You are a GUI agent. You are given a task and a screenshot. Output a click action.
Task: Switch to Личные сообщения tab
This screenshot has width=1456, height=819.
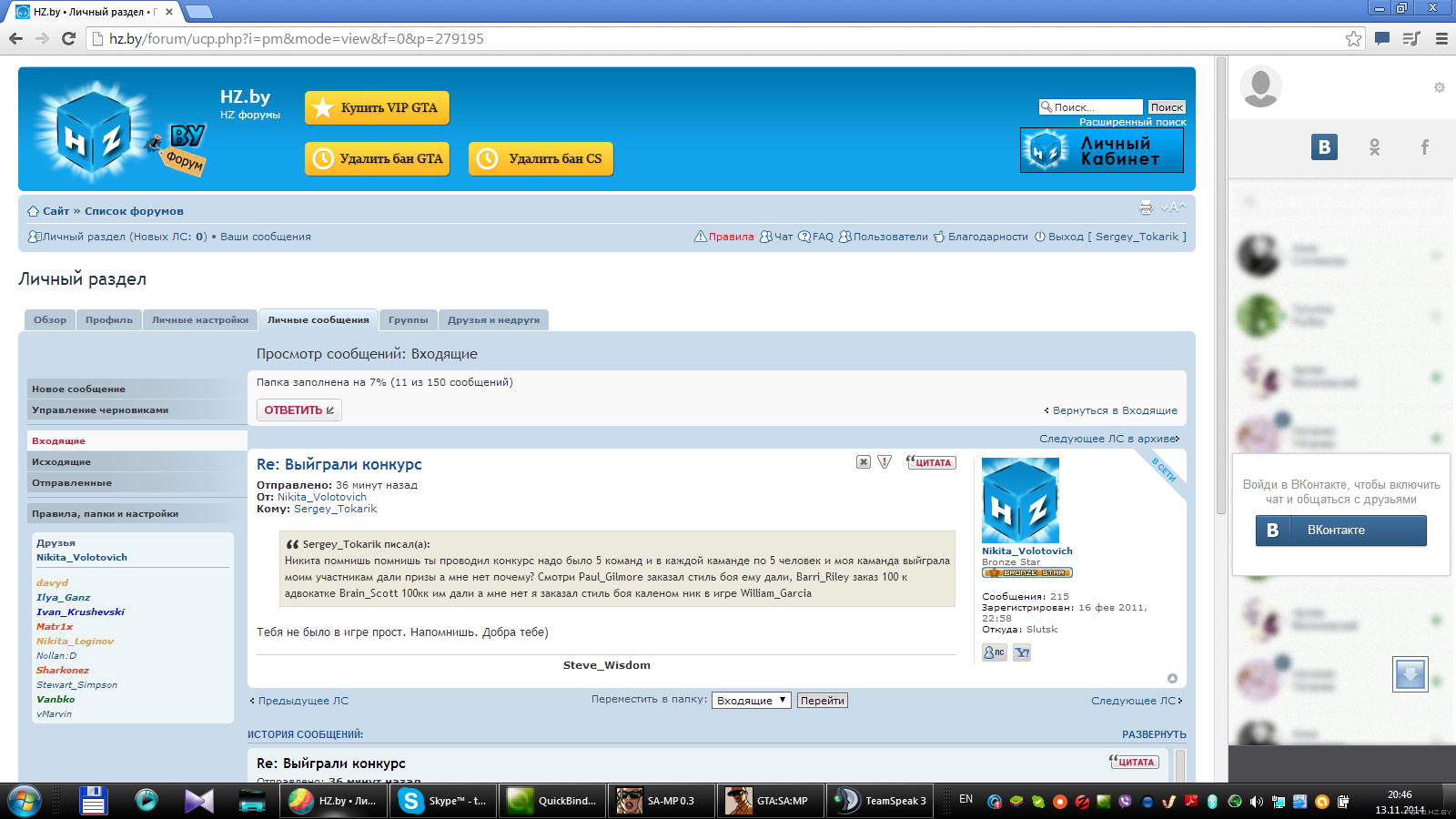coord(318,319)
